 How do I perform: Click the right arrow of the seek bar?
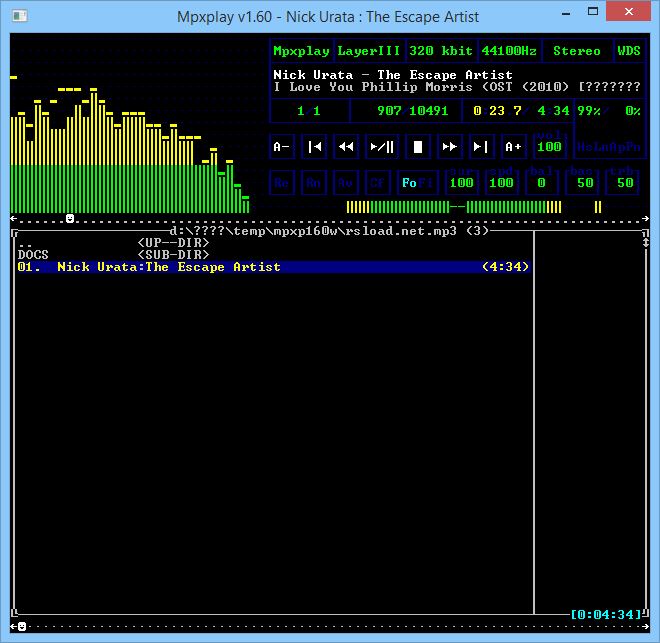point(645,218)
